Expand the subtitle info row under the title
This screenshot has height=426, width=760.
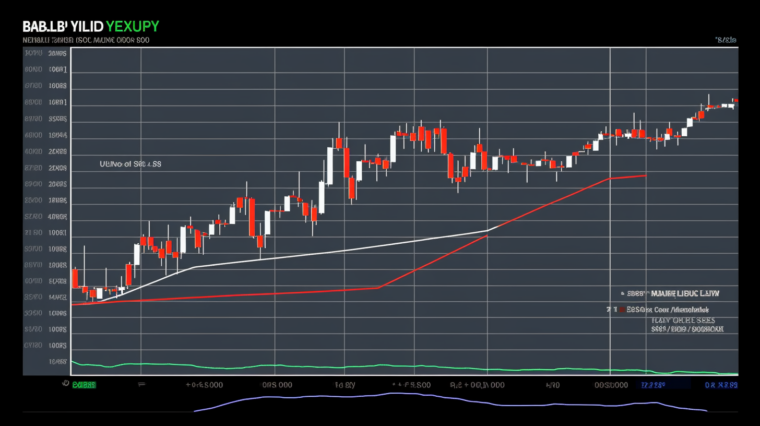pos(86,41)
